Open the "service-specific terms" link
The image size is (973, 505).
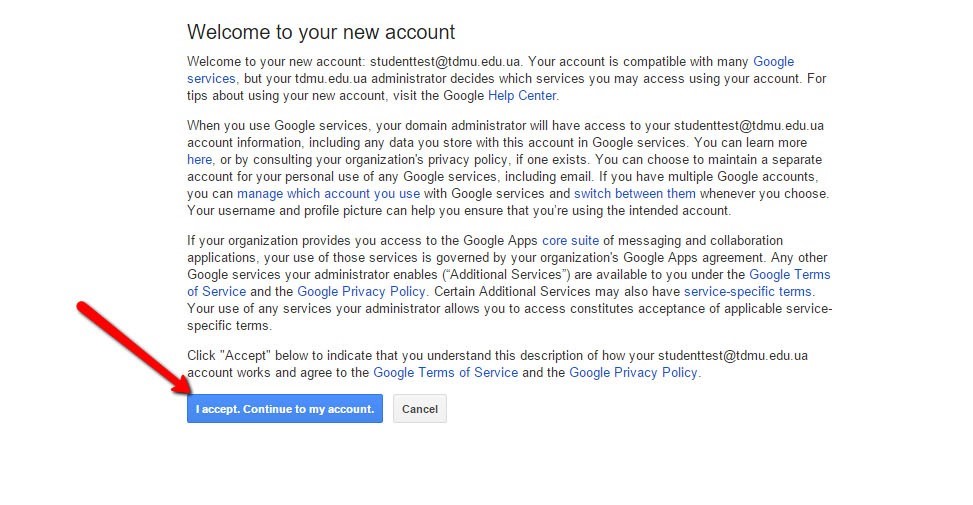point(748,292)
